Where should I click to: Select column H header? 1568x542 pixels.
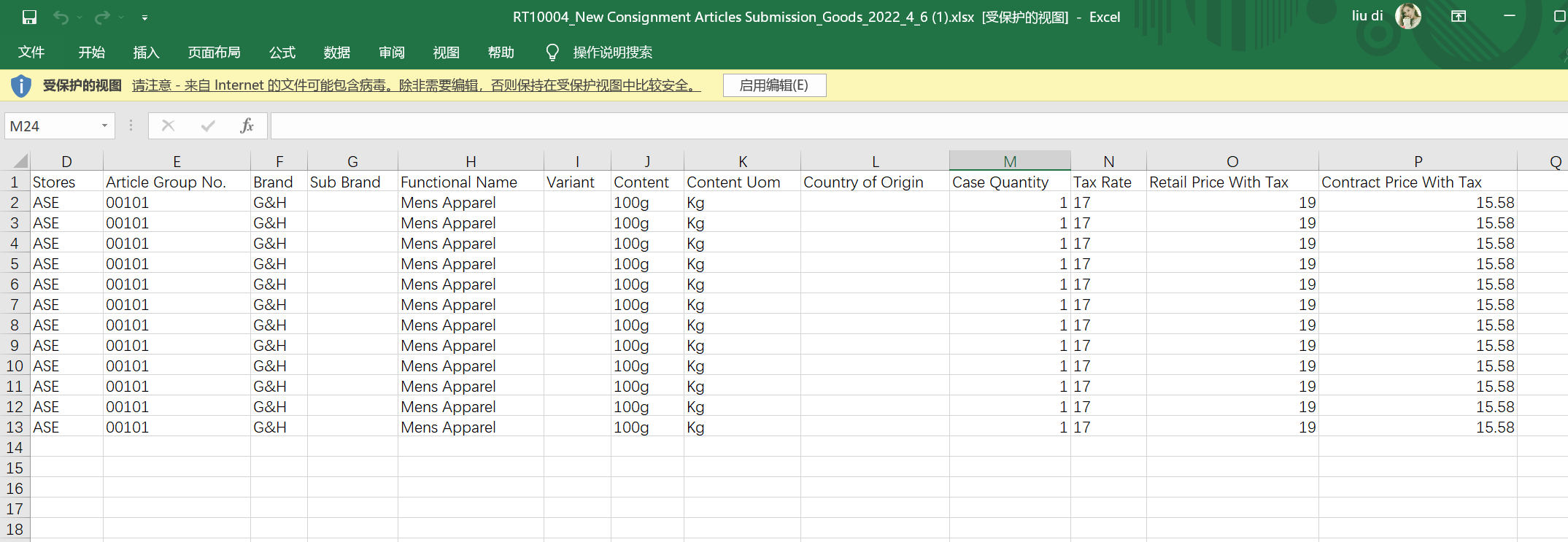(471, 161)
